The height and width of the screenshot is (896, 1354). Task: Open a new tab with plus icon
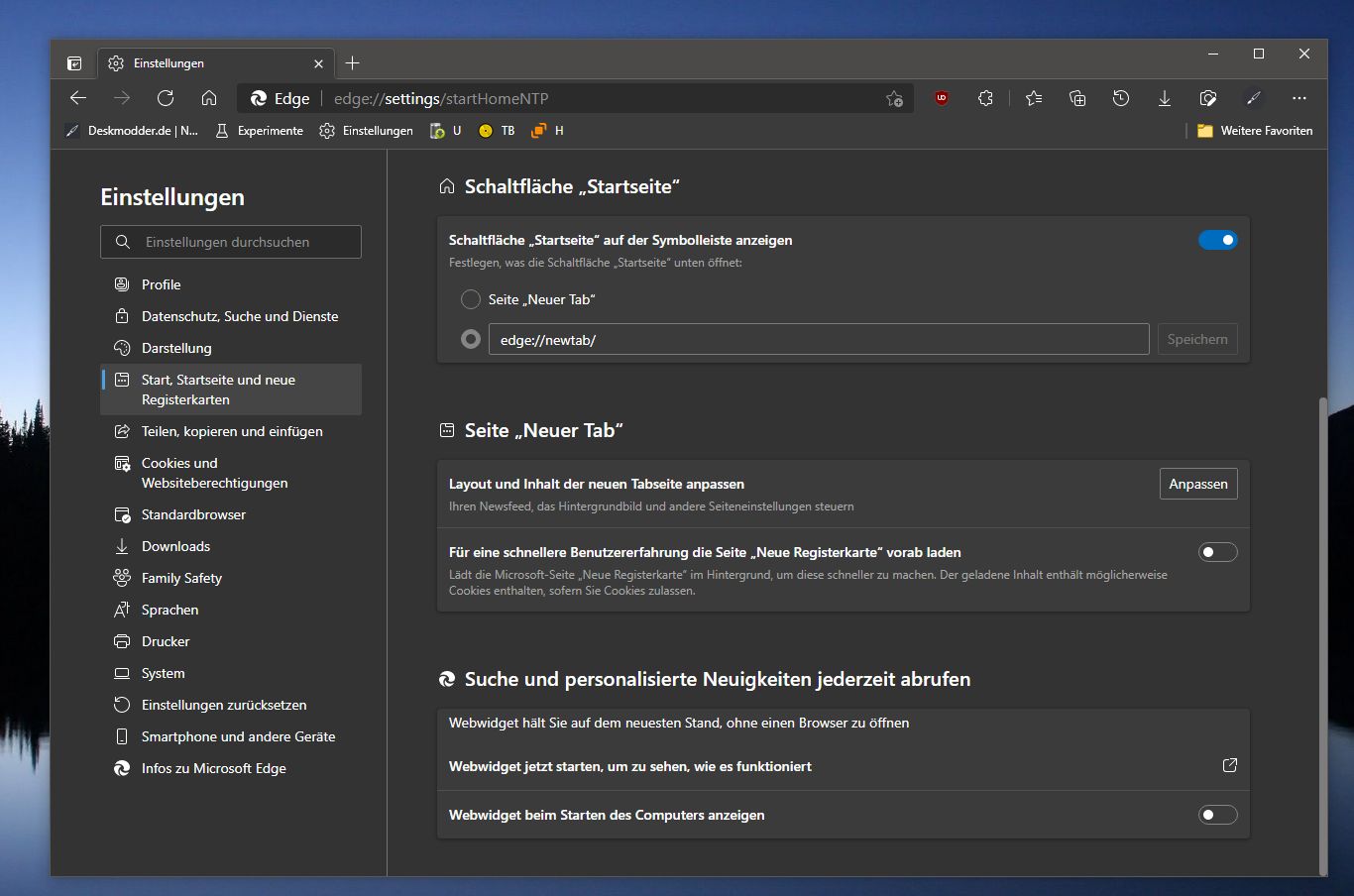[x=352, y=63]
